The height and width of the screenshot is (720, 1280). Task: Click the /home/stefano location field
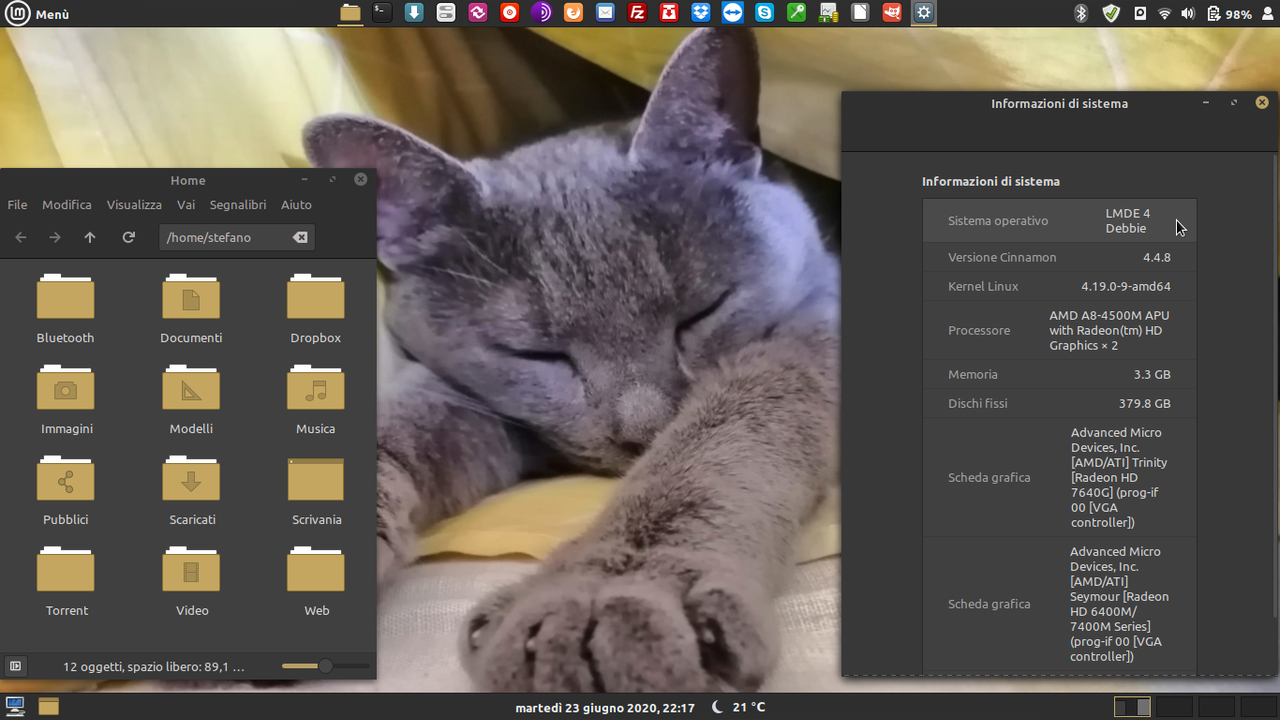click(x=236, y=237)
